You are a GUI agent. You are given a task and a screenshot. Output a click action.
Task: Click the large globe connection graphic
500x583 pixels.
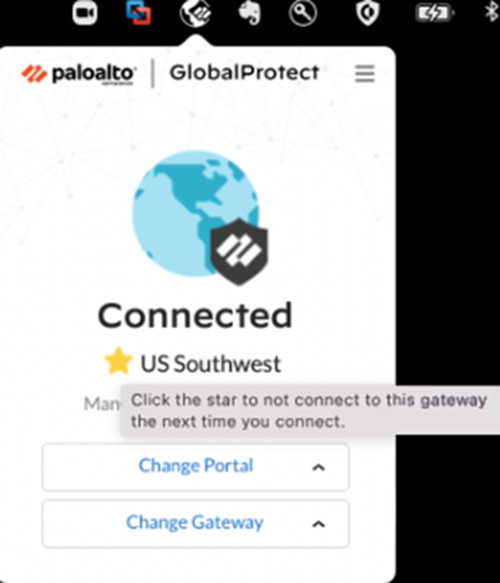pyautogui.click(x=196, y=213)
